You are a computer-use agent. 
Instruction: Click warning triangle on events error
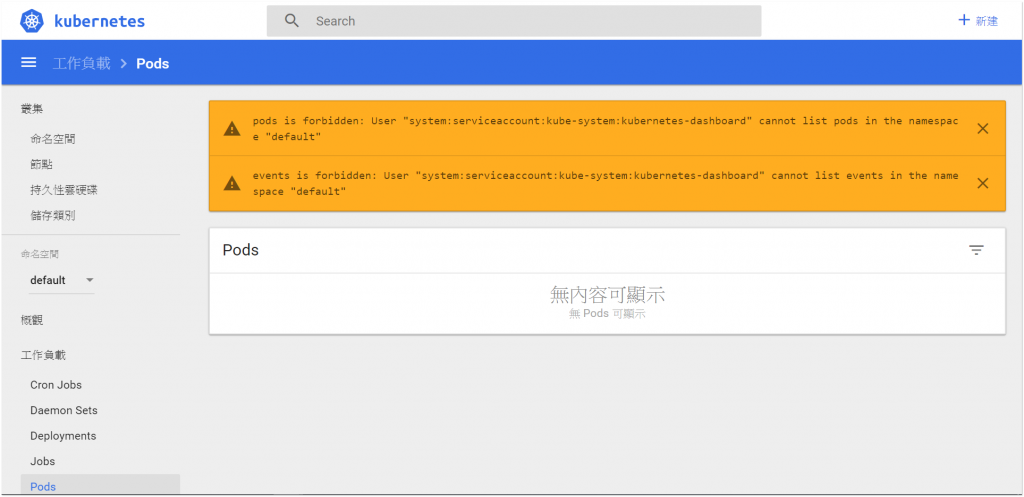[232, 184]
